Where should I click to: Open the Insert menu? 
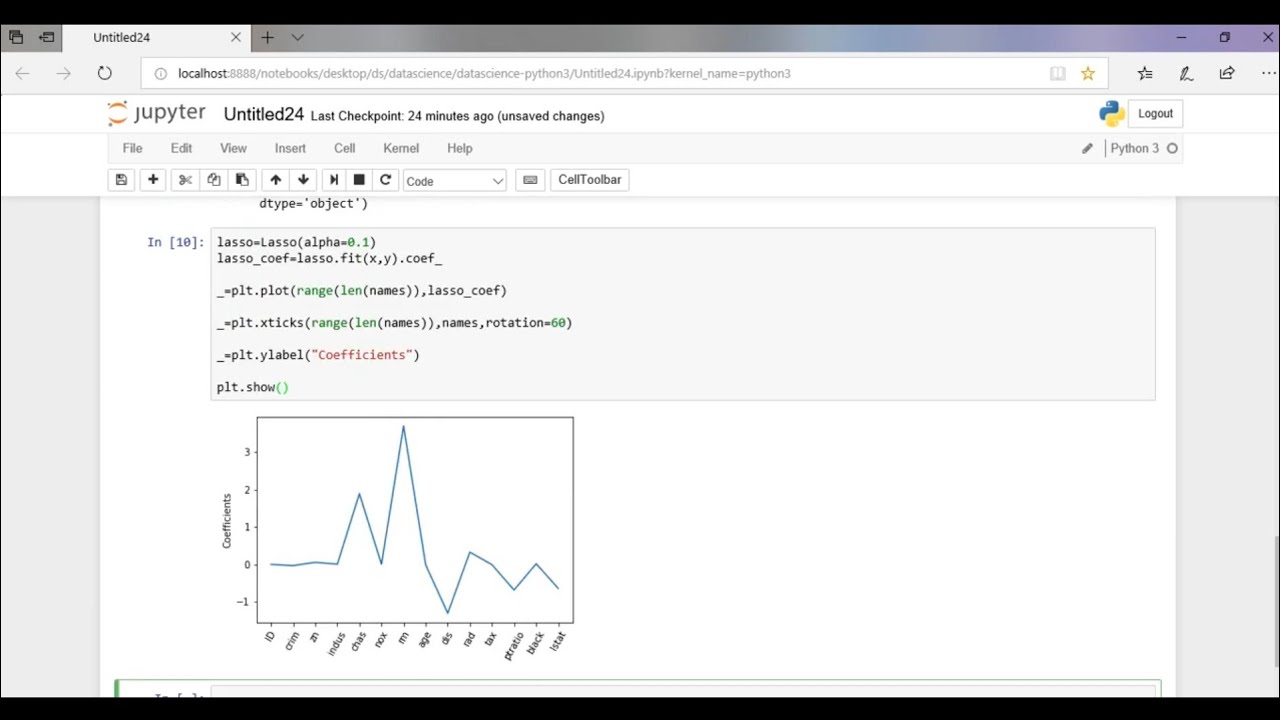[290, 148]
